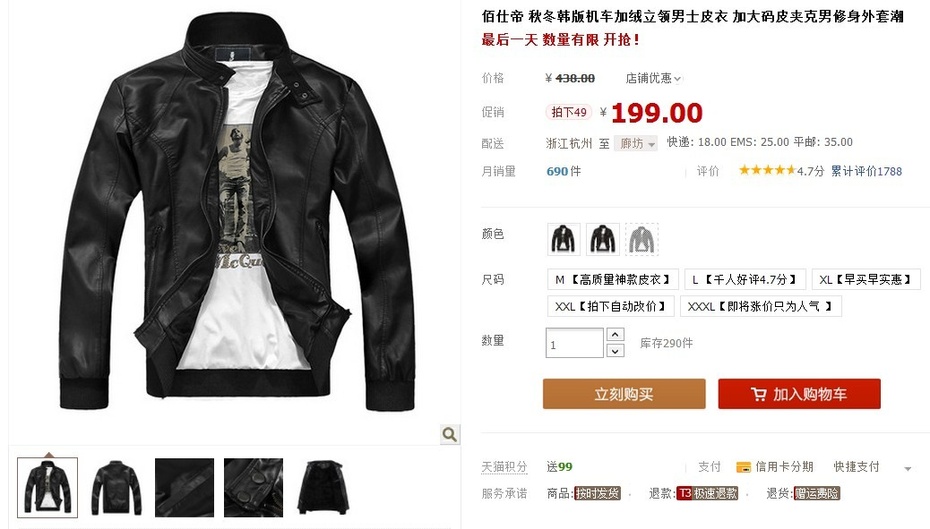Select size M 高质量神款皮衣

point(613,279)
